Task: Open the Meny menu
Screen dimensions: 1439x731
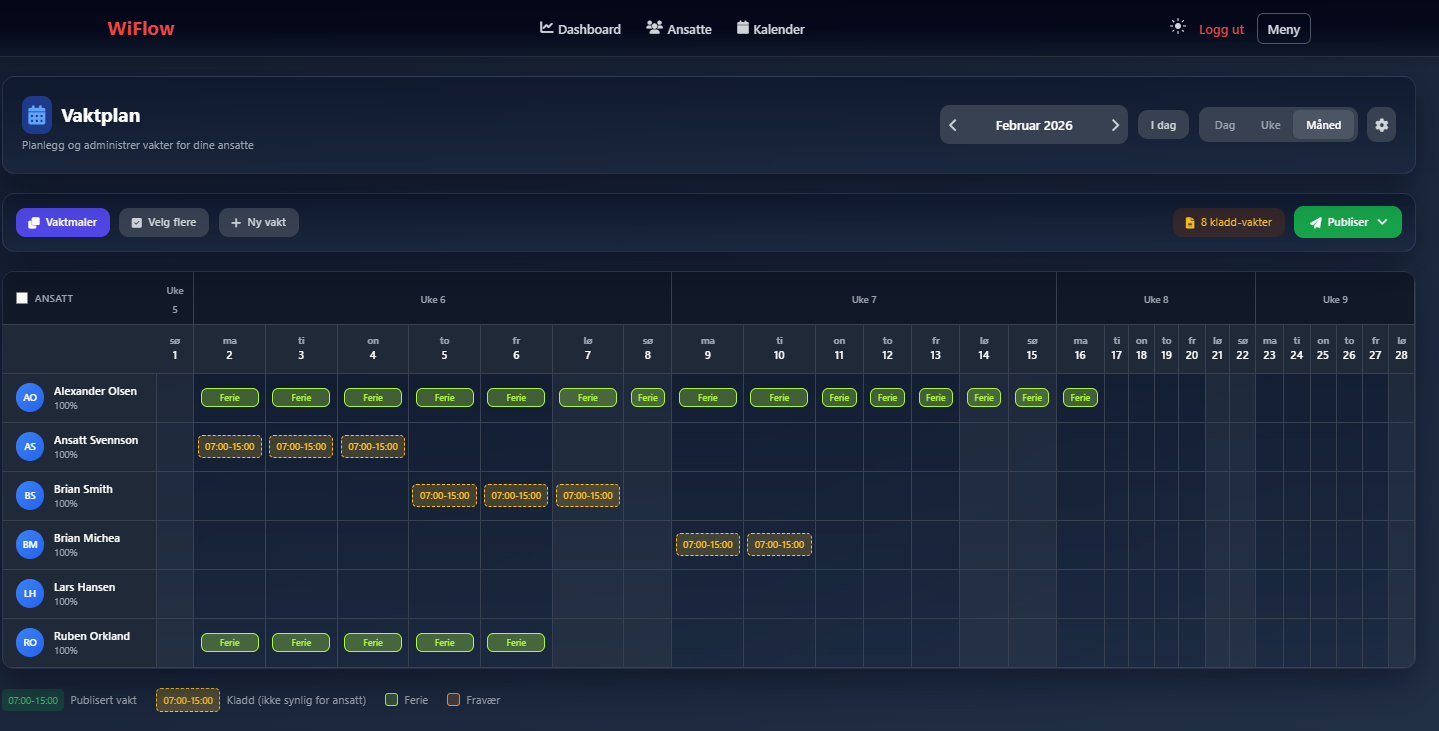Action: (x=1283, y=29)
